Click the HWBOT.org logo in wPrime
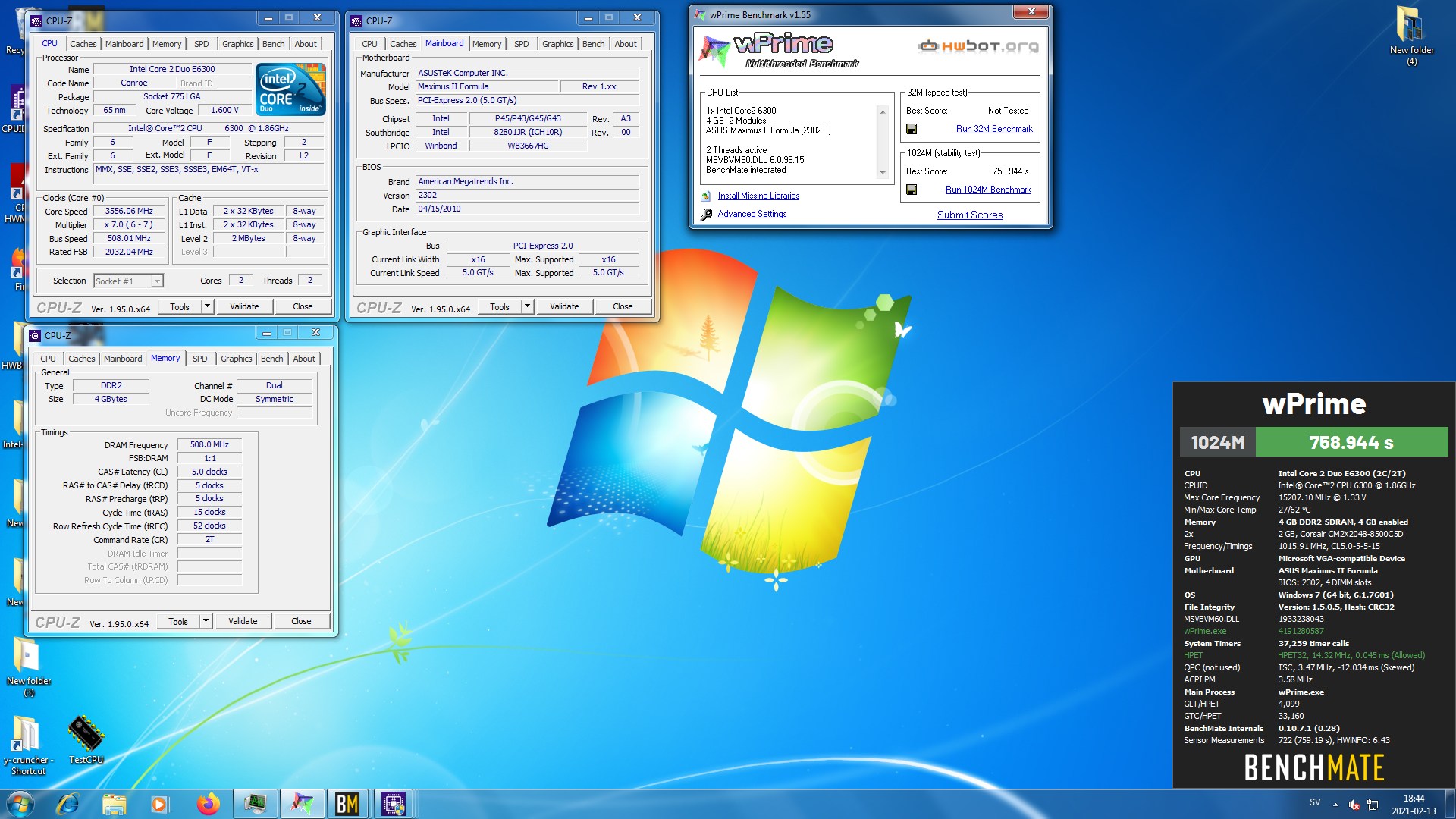1456x819 pixels. point(978,46)
